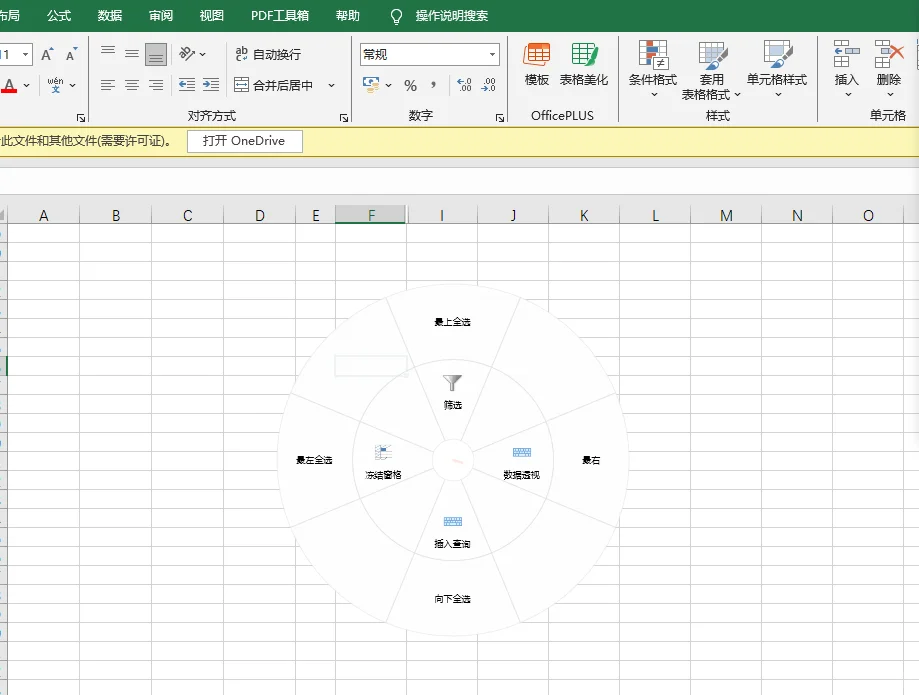This screenshot has height=695, width=919.
Task: Apply red font color
Action: pyautogui.click(x=9, y=86)
